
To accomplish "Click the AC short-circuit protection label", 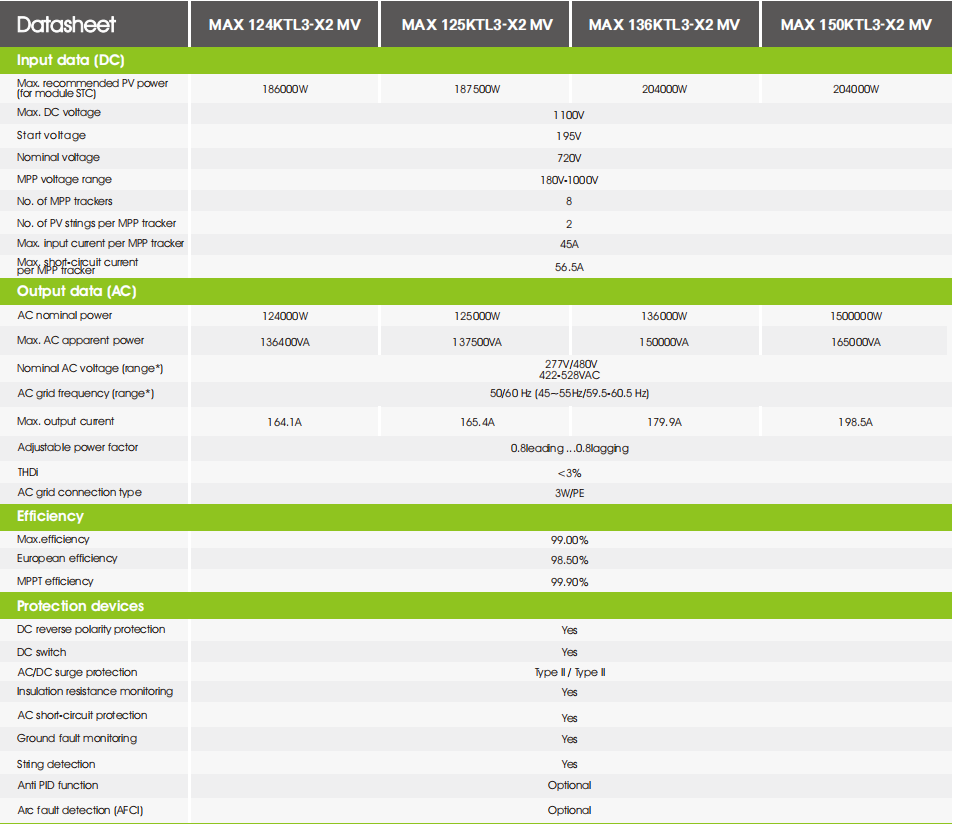I will tap(82, 715).
